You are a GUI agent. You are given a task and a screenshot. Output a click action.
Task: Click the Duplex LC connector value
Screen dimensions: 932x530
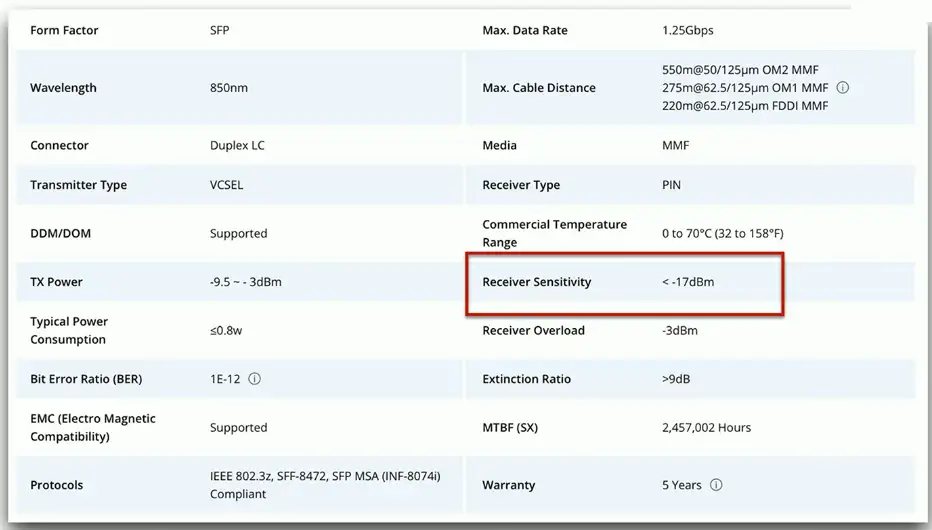click(x=237, y=145)
